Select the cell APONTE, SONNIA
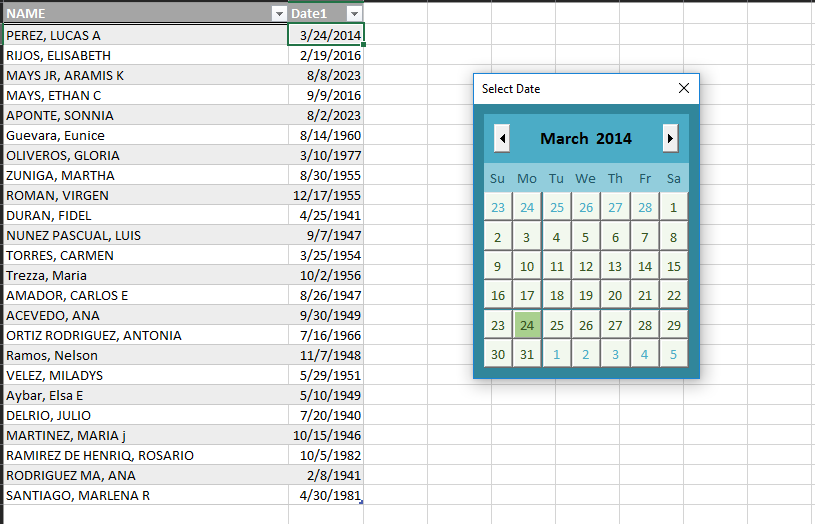This screenshot has height=524, width=815. coord(146,115)
